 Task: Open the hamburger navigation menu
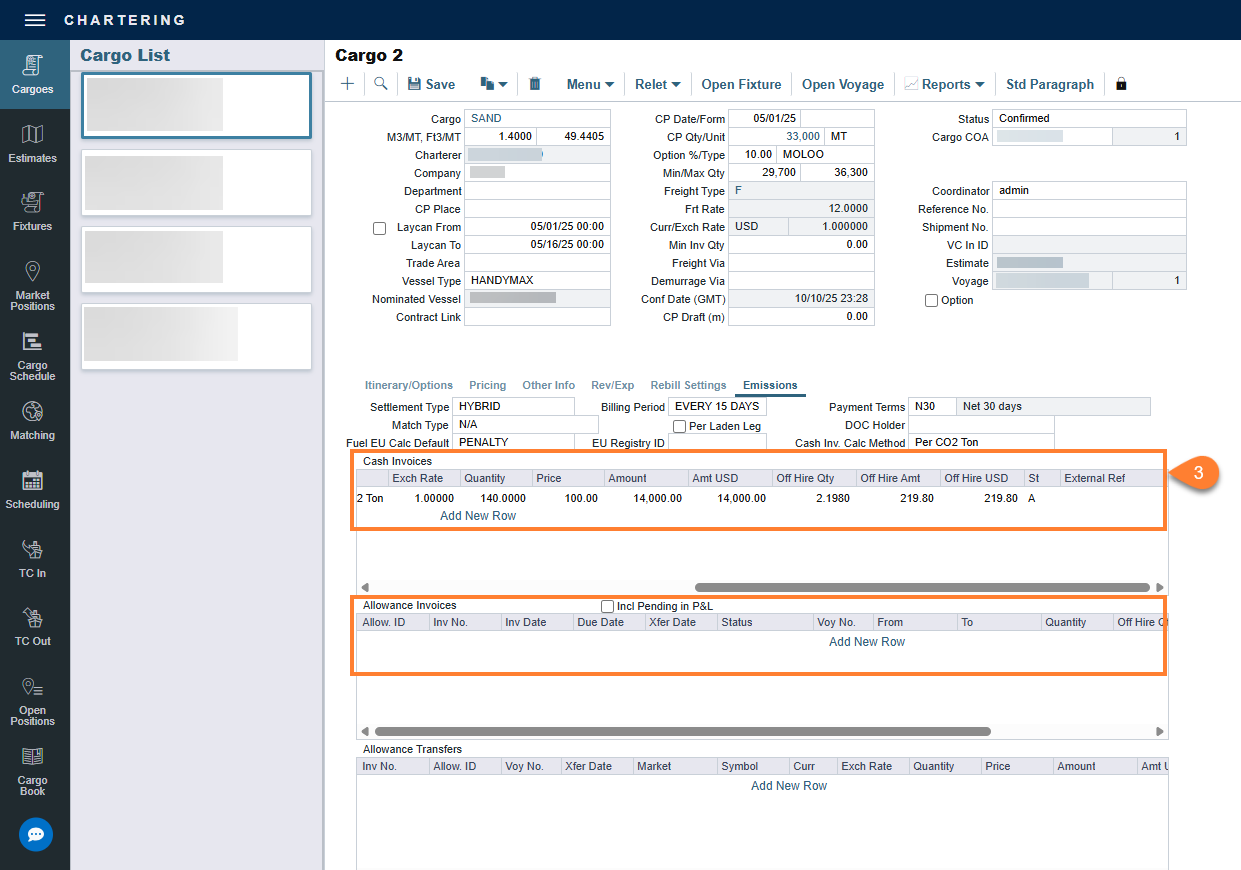tap(35, 20)
